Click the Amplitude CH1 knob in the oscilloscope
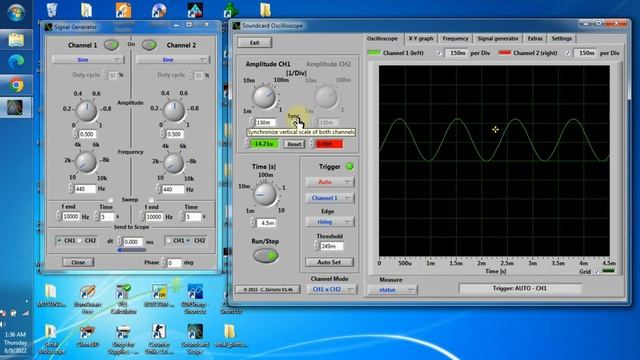The width and height of the screenshot is (640, 360). [x=264, y=97]
